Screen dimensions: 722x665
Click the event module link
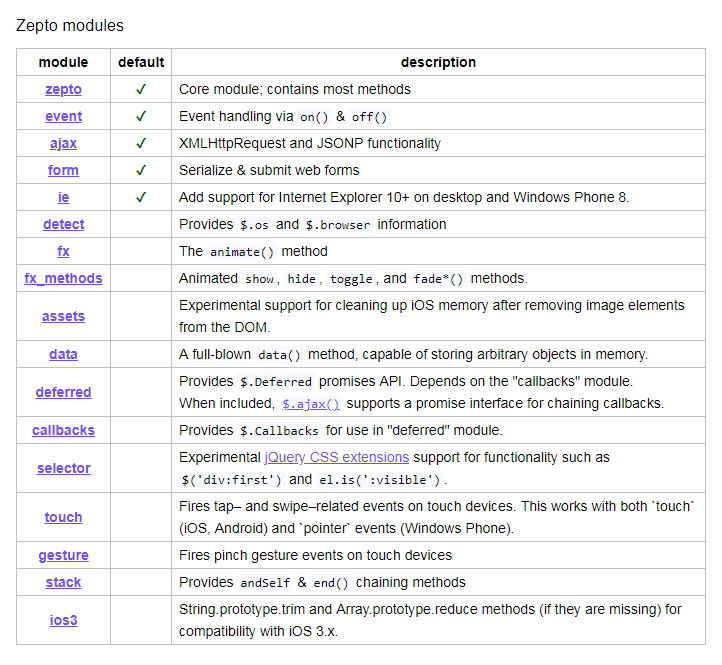[63, 116]
